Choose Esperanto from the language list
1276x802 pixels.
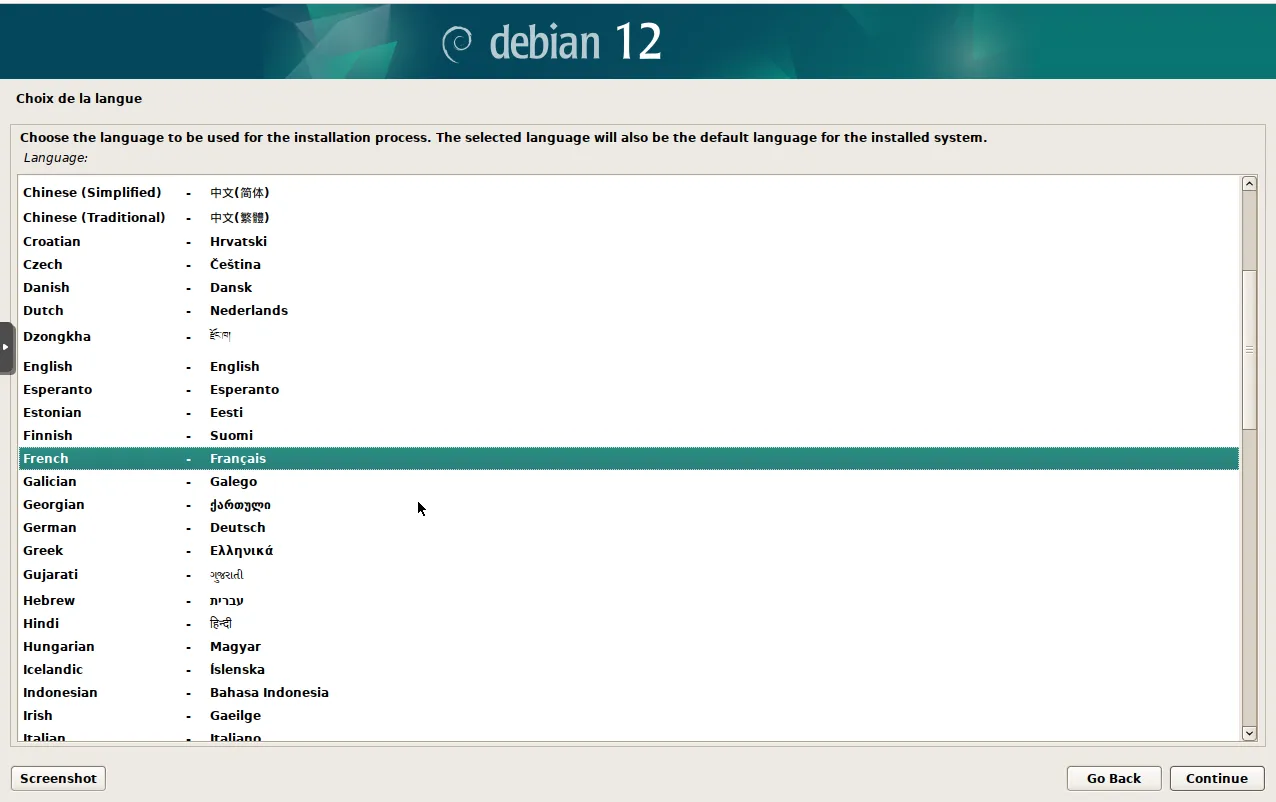point(629,389)
